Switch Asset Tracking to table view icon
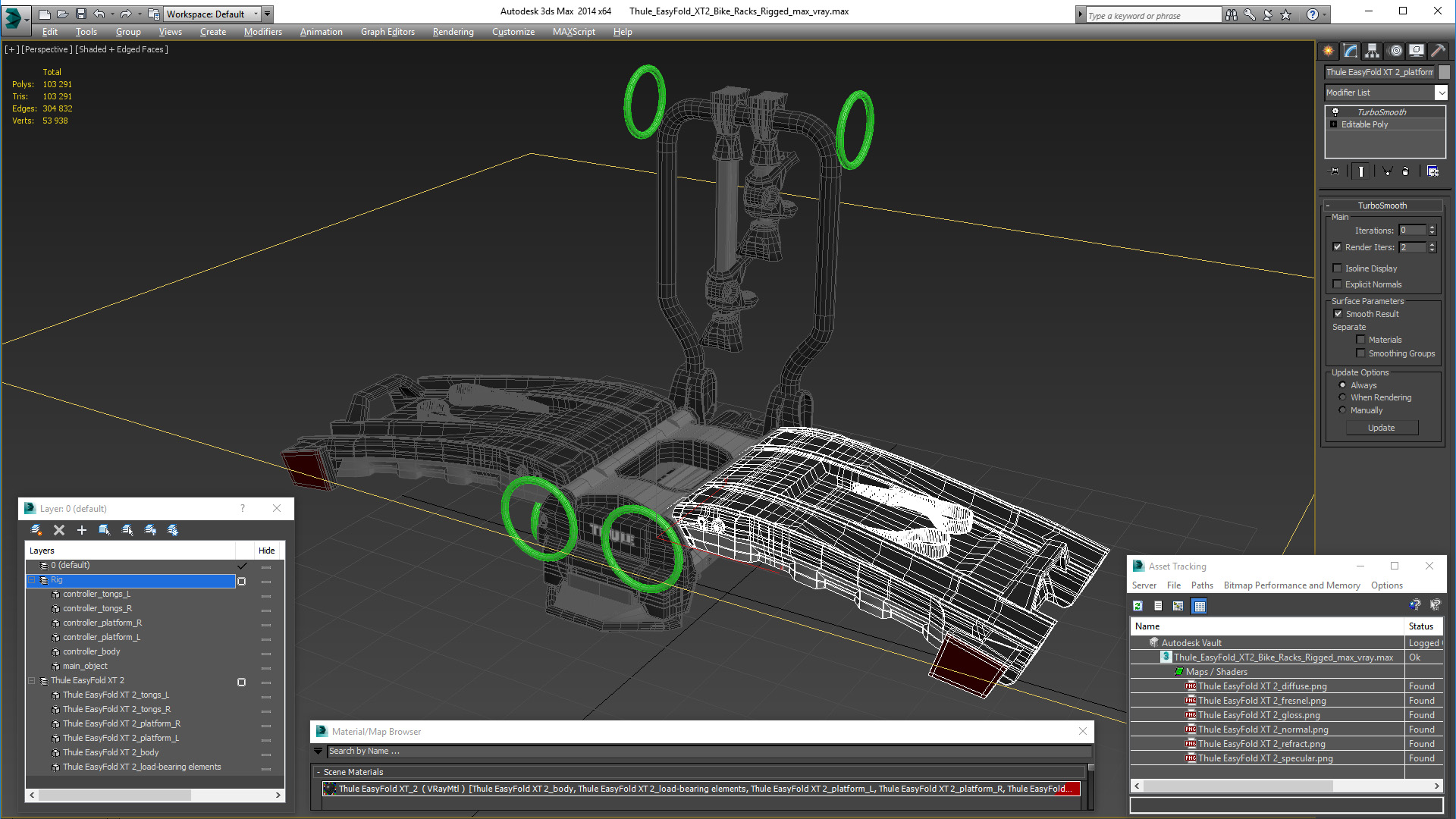This screenshot has height=819, width=1456. pos(1199,606)
